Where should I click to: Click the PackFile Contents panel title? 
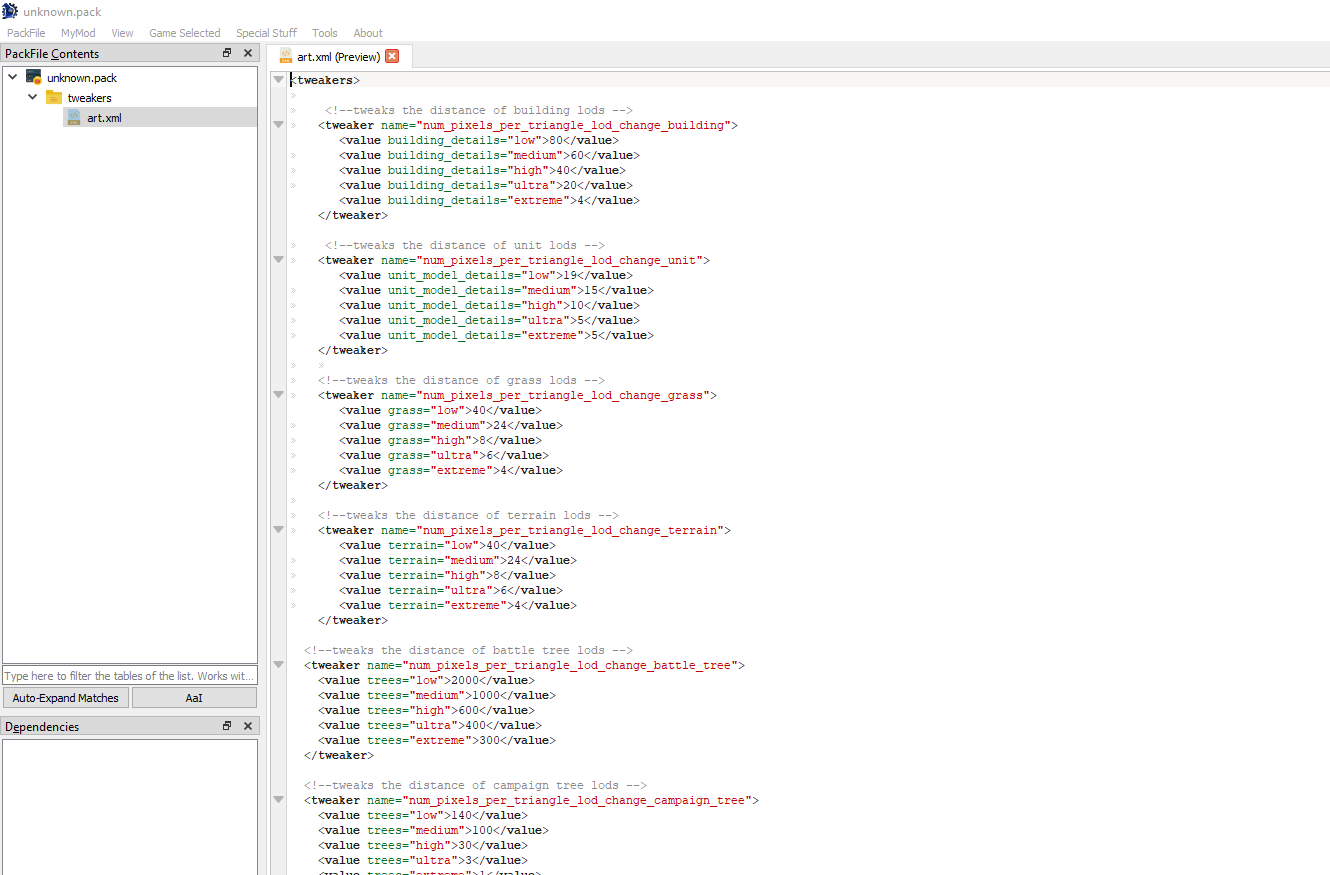click(52, 54)
